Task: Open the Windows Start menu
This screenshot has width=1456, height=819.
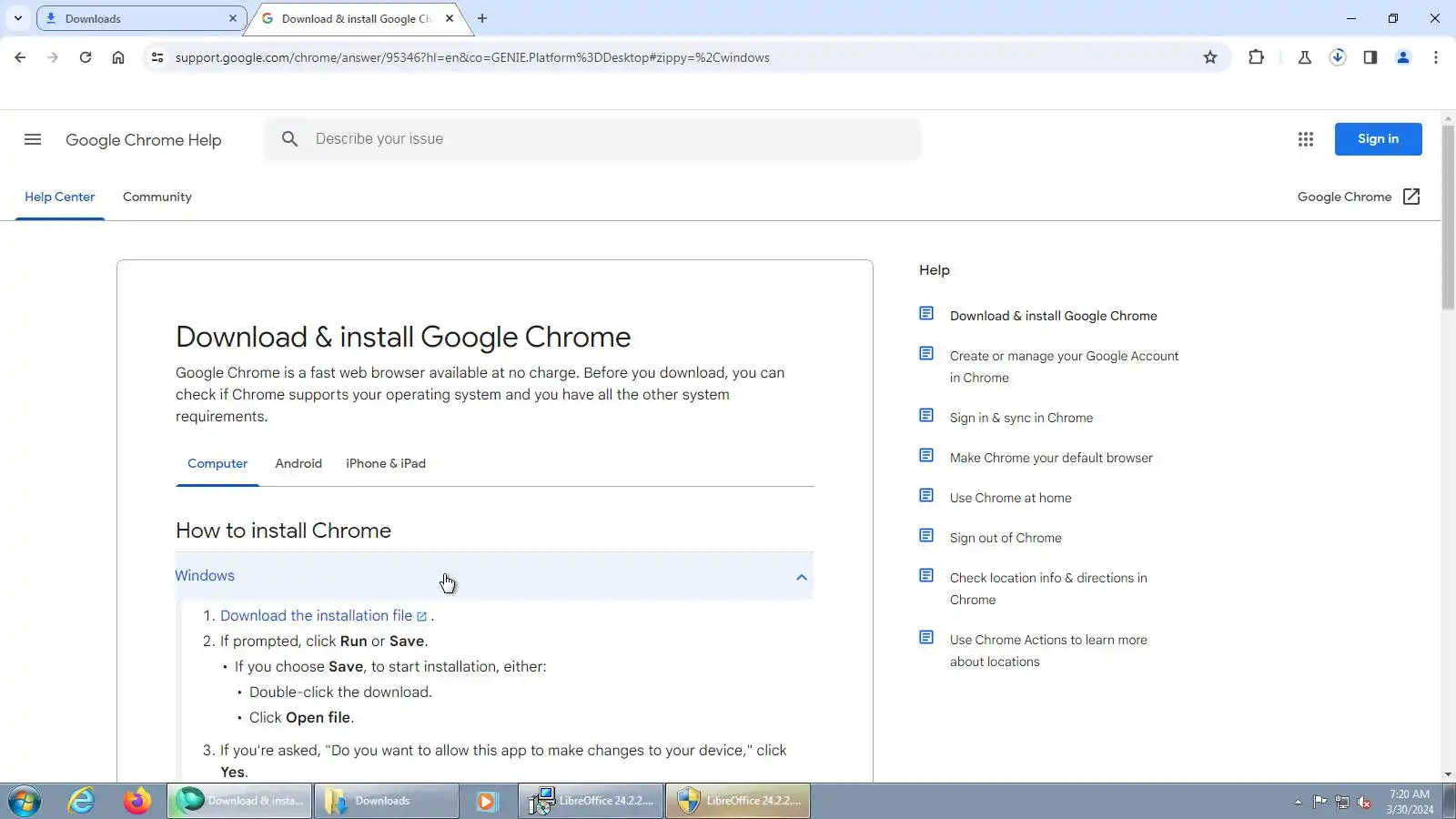Action: [x=25, y=801]
